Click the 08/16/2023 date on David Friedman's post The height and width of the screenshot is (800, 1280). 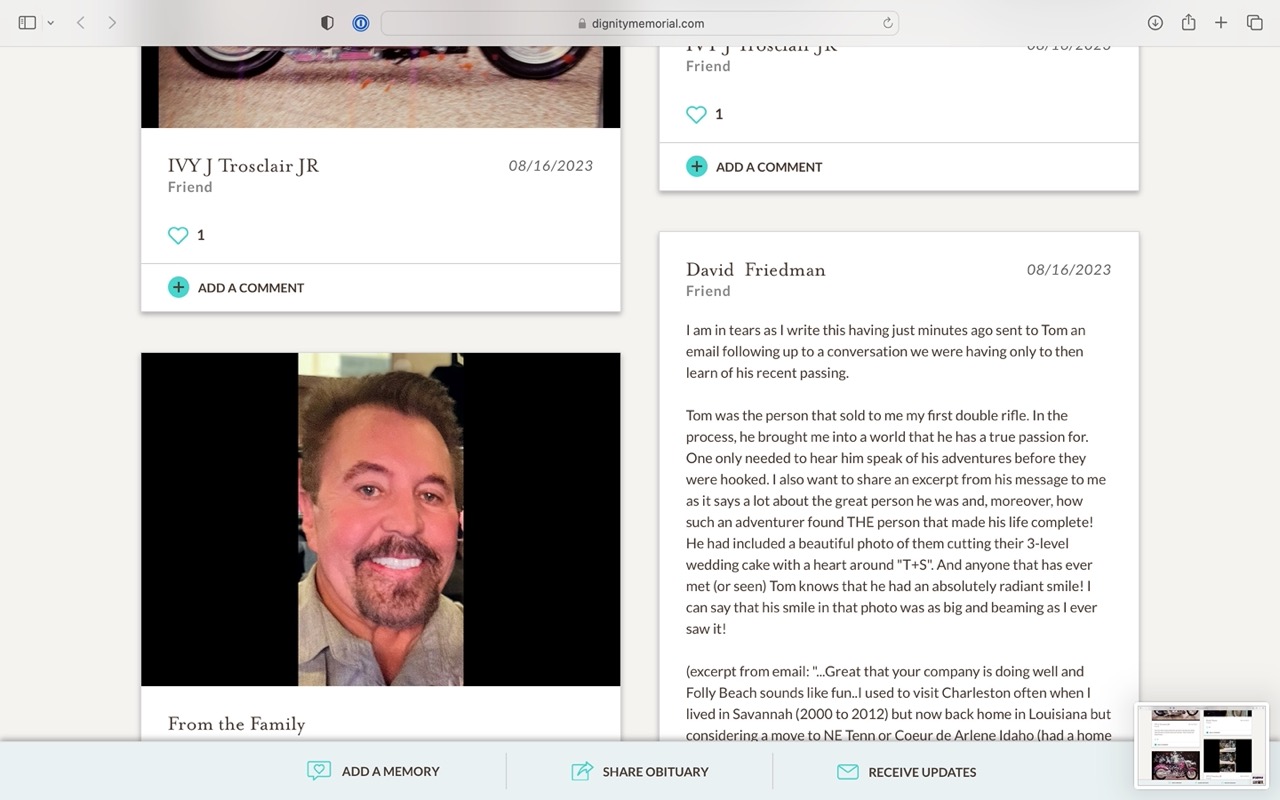point(1069,270)
